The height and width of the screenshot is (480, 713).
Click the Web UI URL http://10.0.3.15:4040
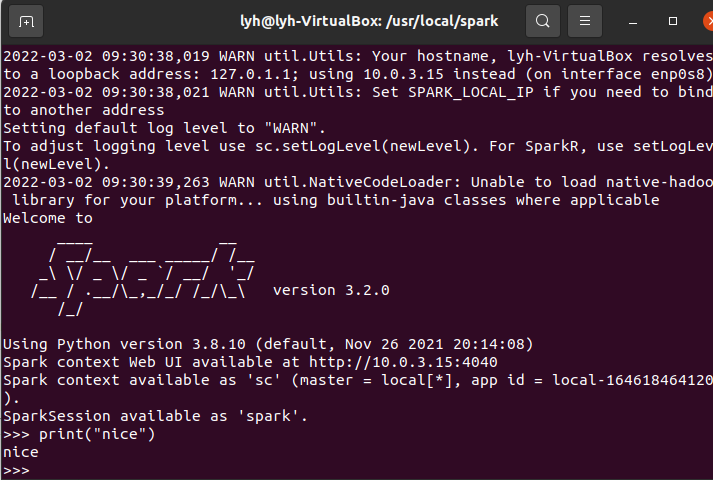pos(403,362)
